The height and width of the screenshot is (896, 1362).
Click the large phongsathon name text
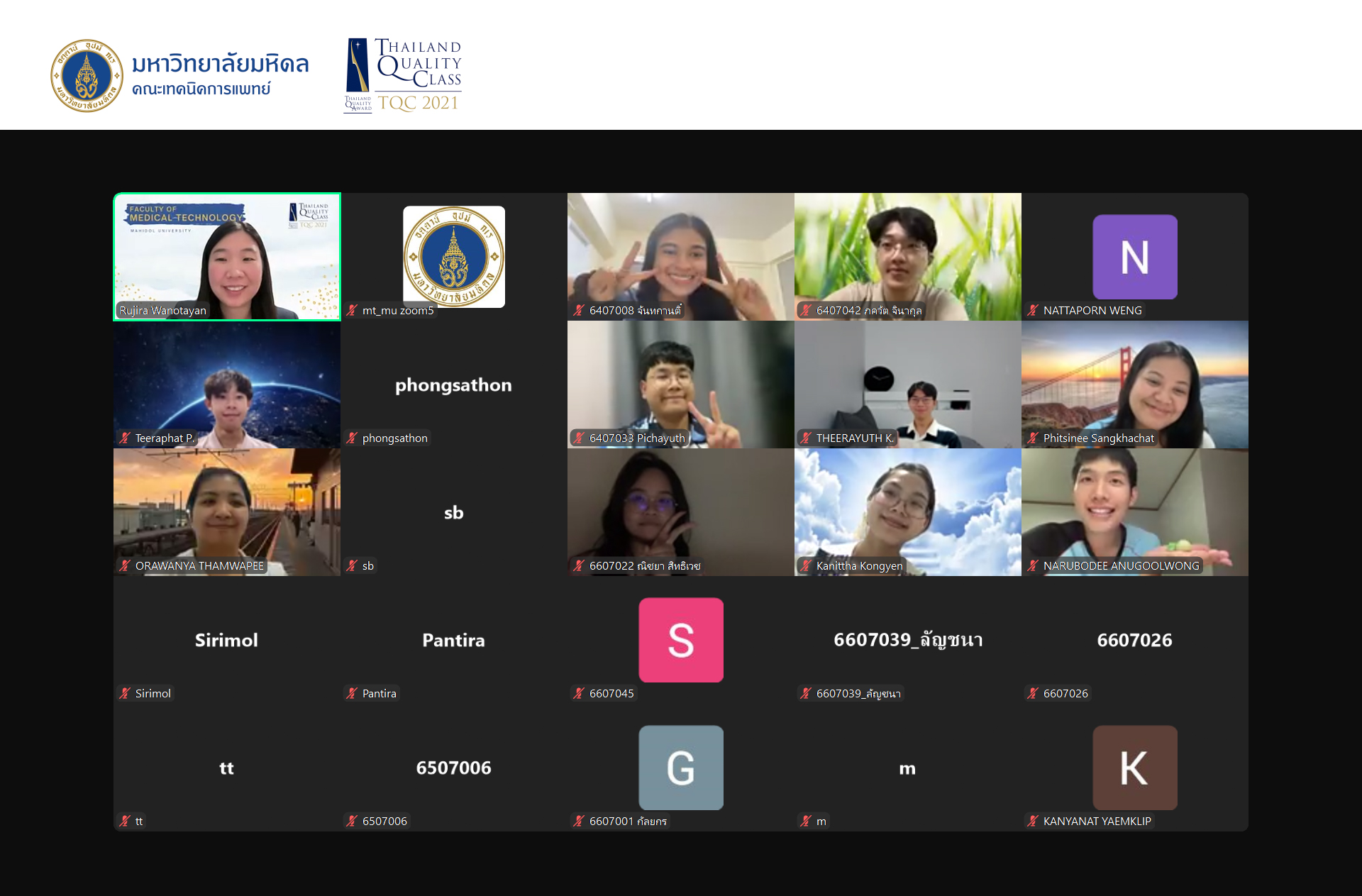453,385
